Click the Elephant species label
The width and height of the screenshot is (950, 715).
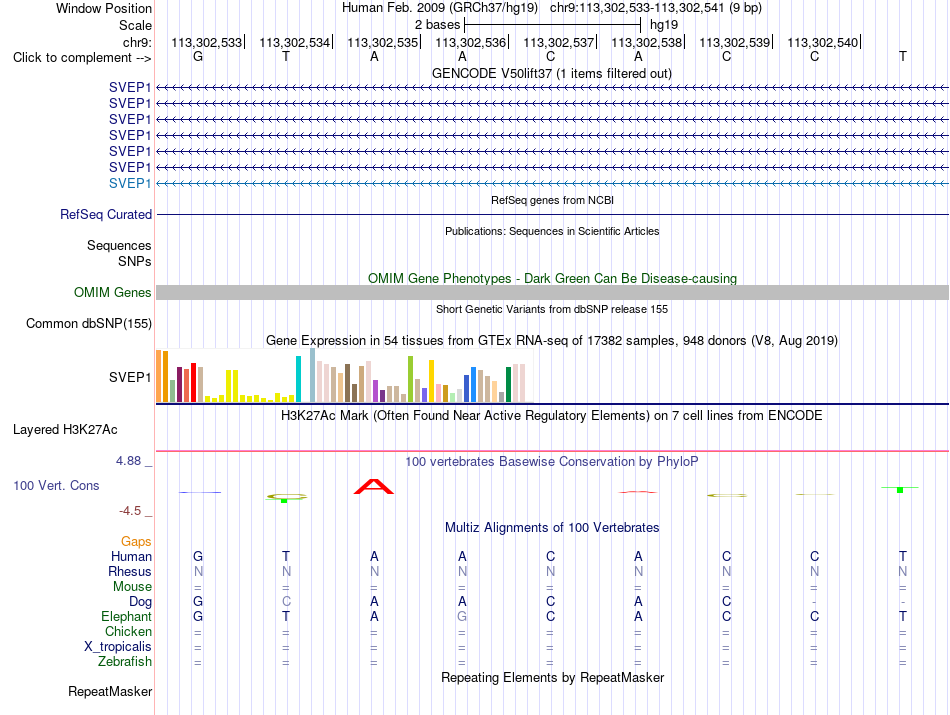[126, 616]
